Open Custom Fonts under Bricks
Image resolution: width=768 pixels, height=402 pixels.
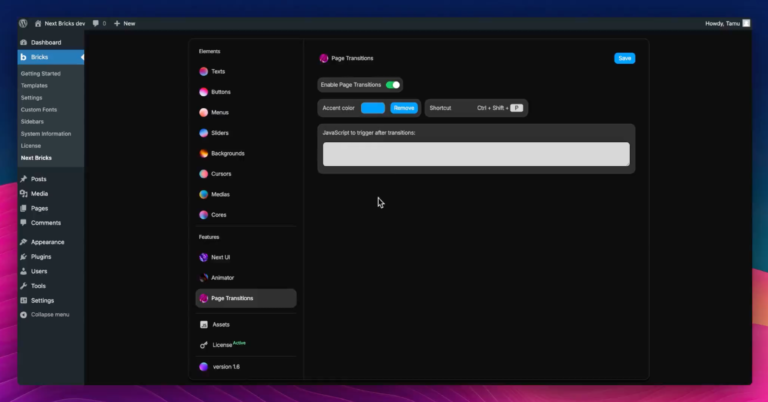tap(39, 110)
